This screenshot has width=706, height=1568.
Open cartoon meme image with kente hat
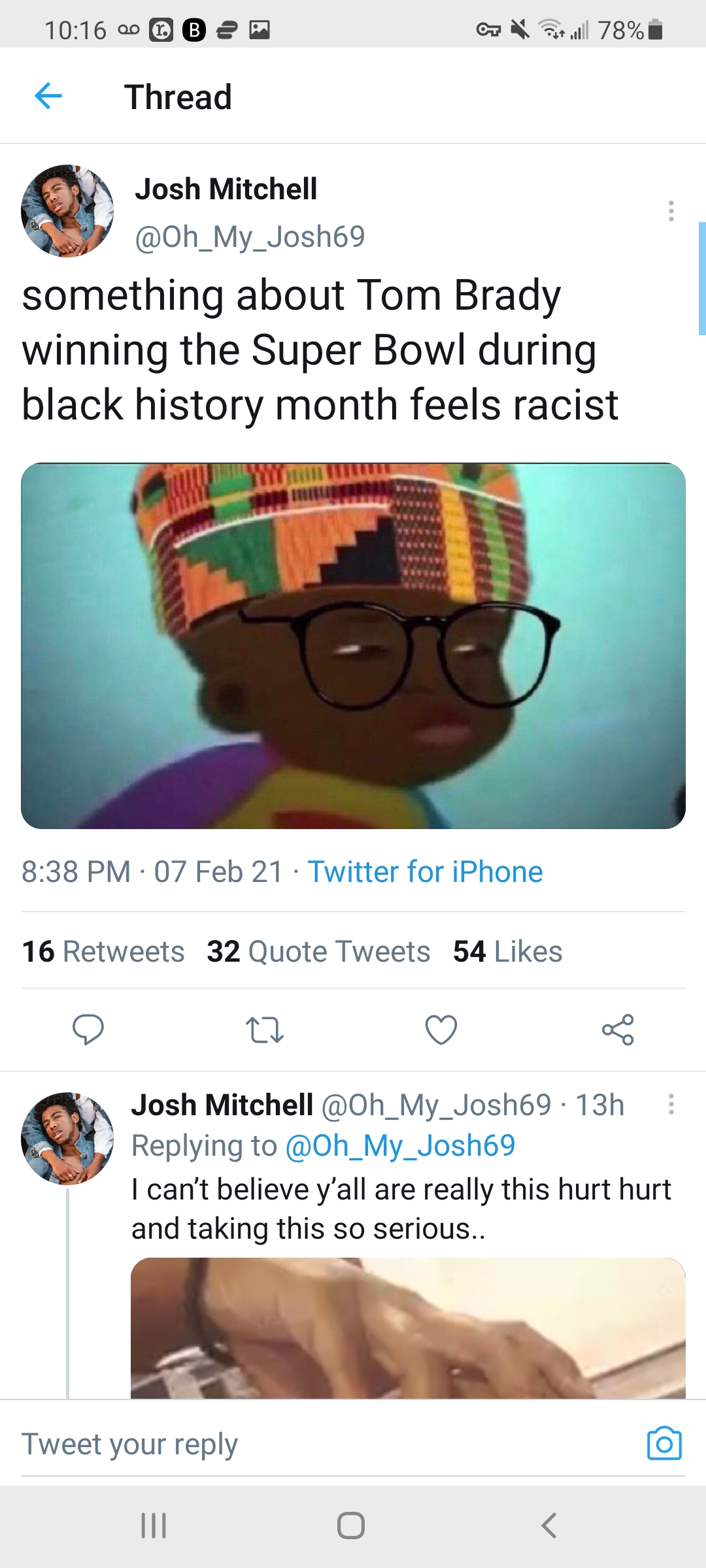click(x=353, y=645)
